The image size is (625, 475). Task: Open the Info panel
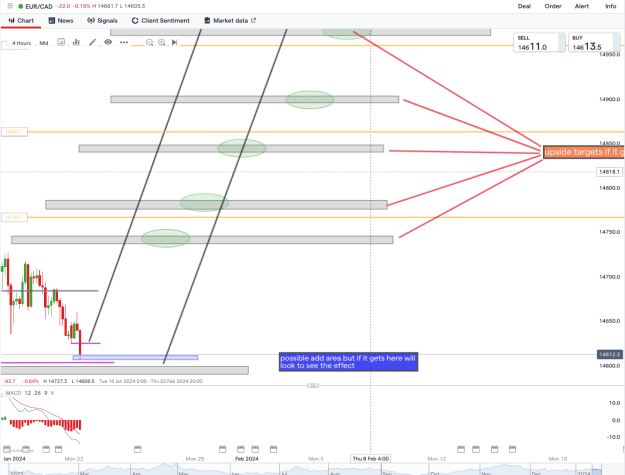point(611,6)
